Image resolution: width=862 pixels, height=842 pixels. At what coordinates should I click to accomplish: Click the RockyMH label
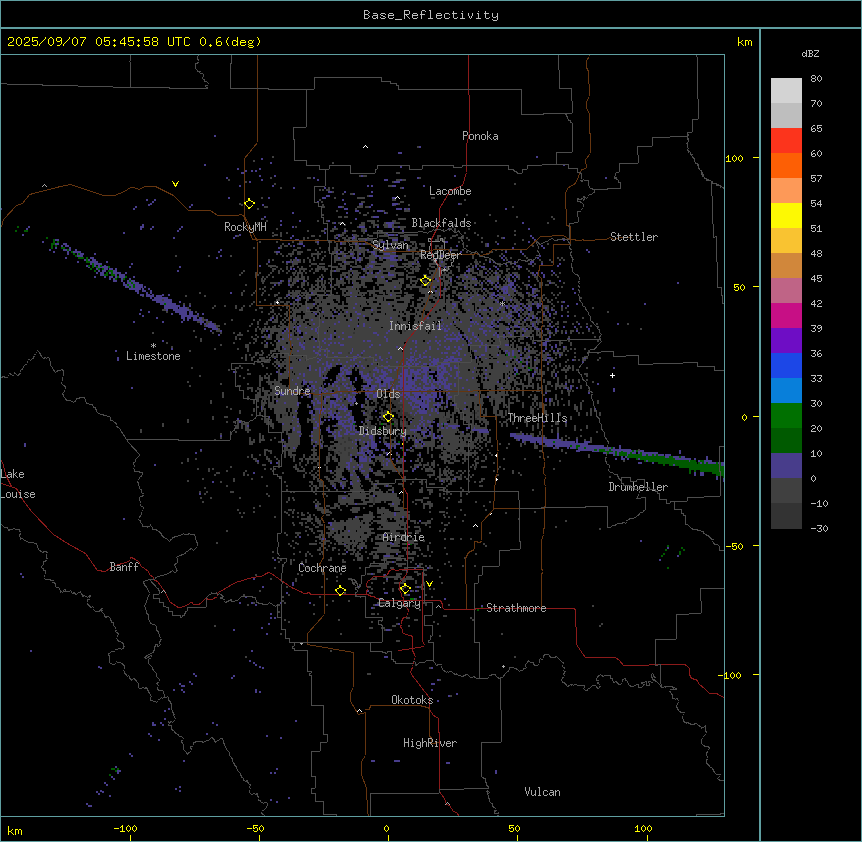point(245,227)
